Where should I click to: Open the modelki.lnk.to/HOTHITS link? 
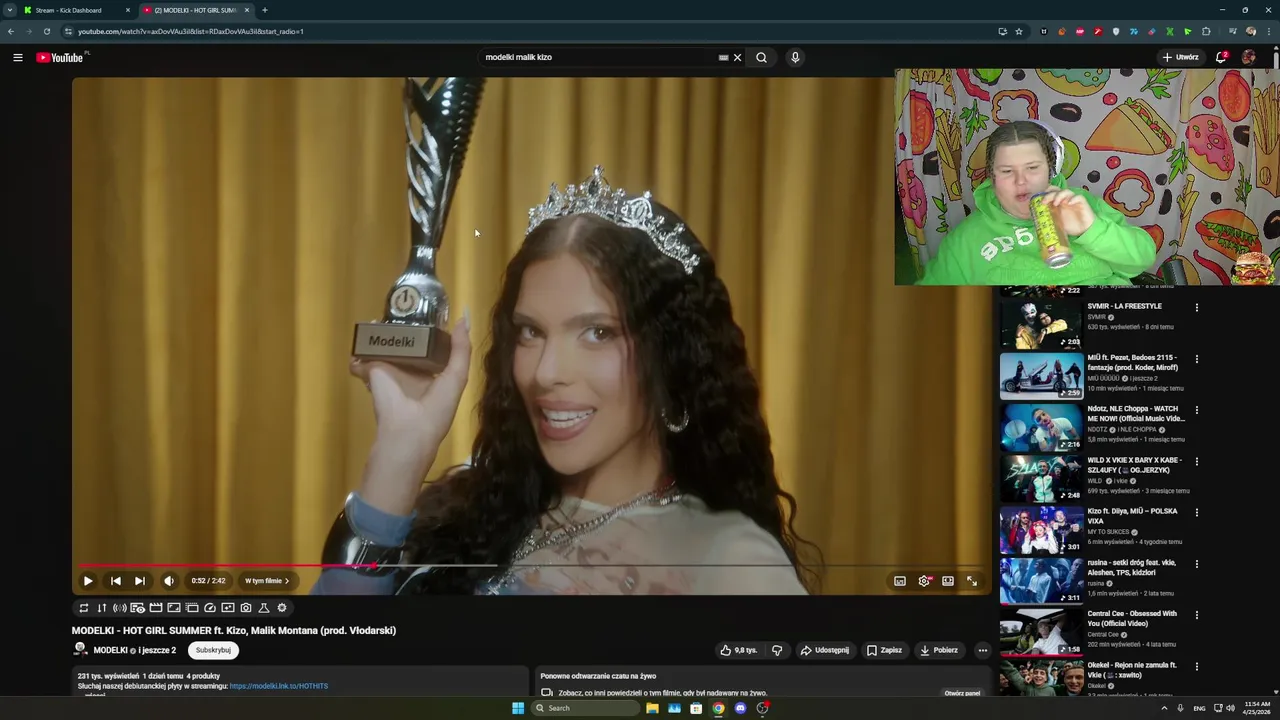(279, 686)
